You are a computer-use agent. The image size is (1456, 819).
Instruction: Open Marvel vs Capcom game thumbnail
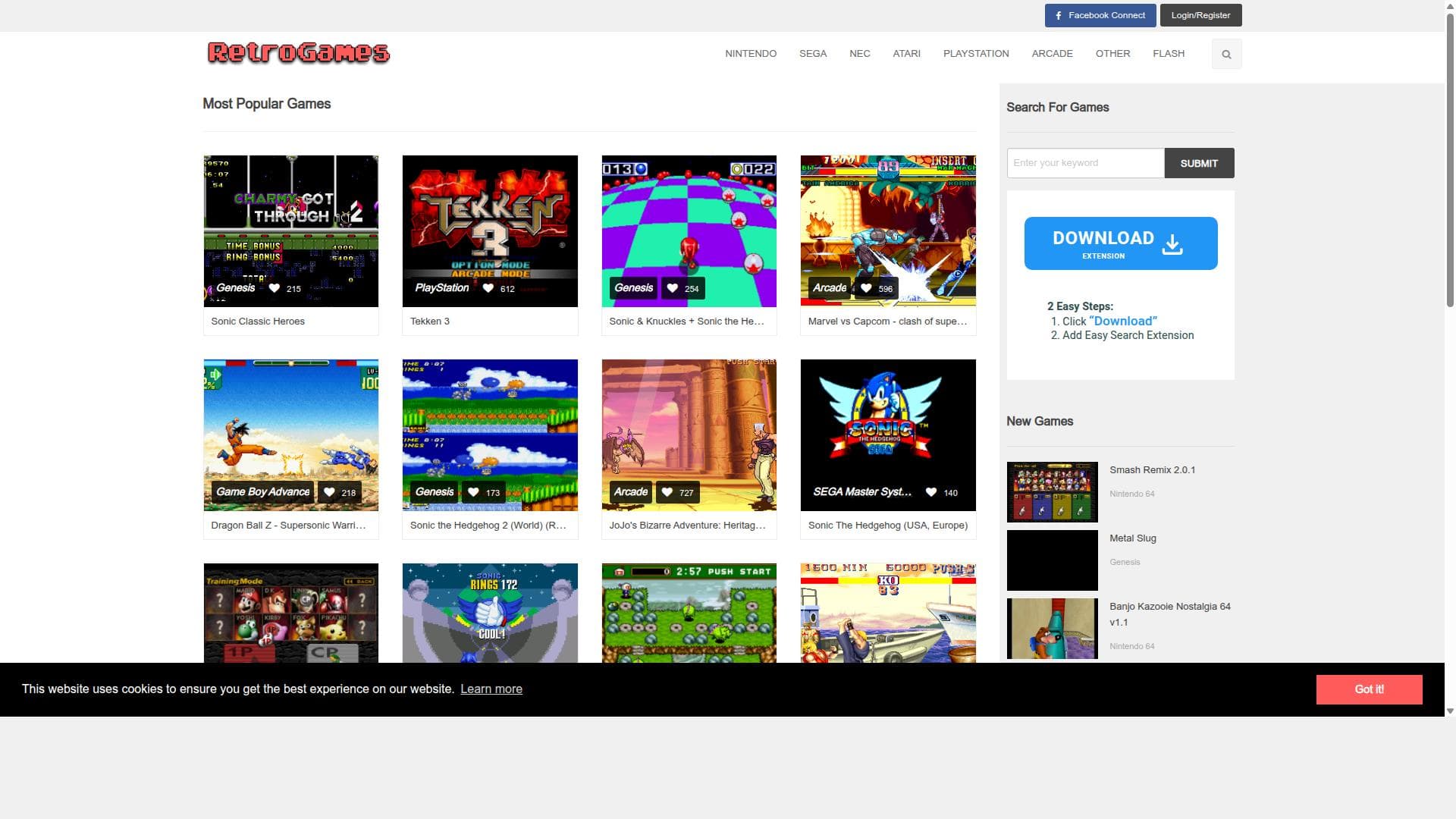point(888,231)
